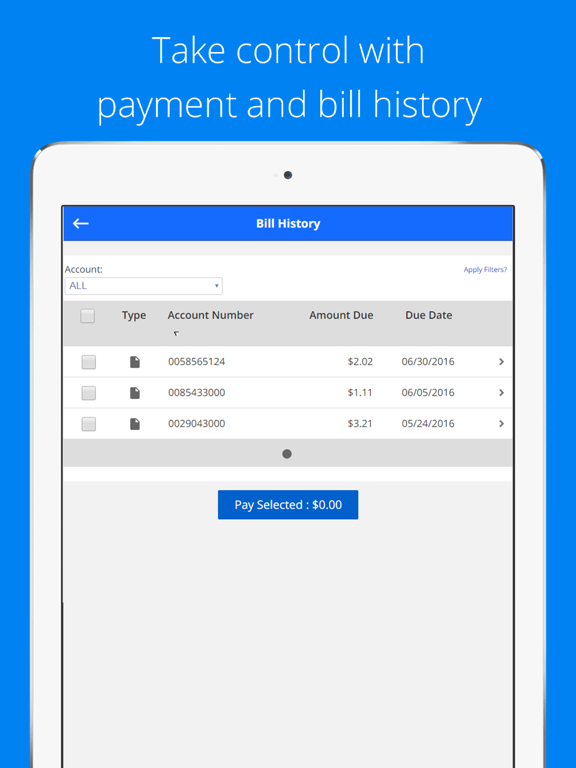Open document icon for account 0058565124
The height and width of the screenshot is (768, 576).
135,362
